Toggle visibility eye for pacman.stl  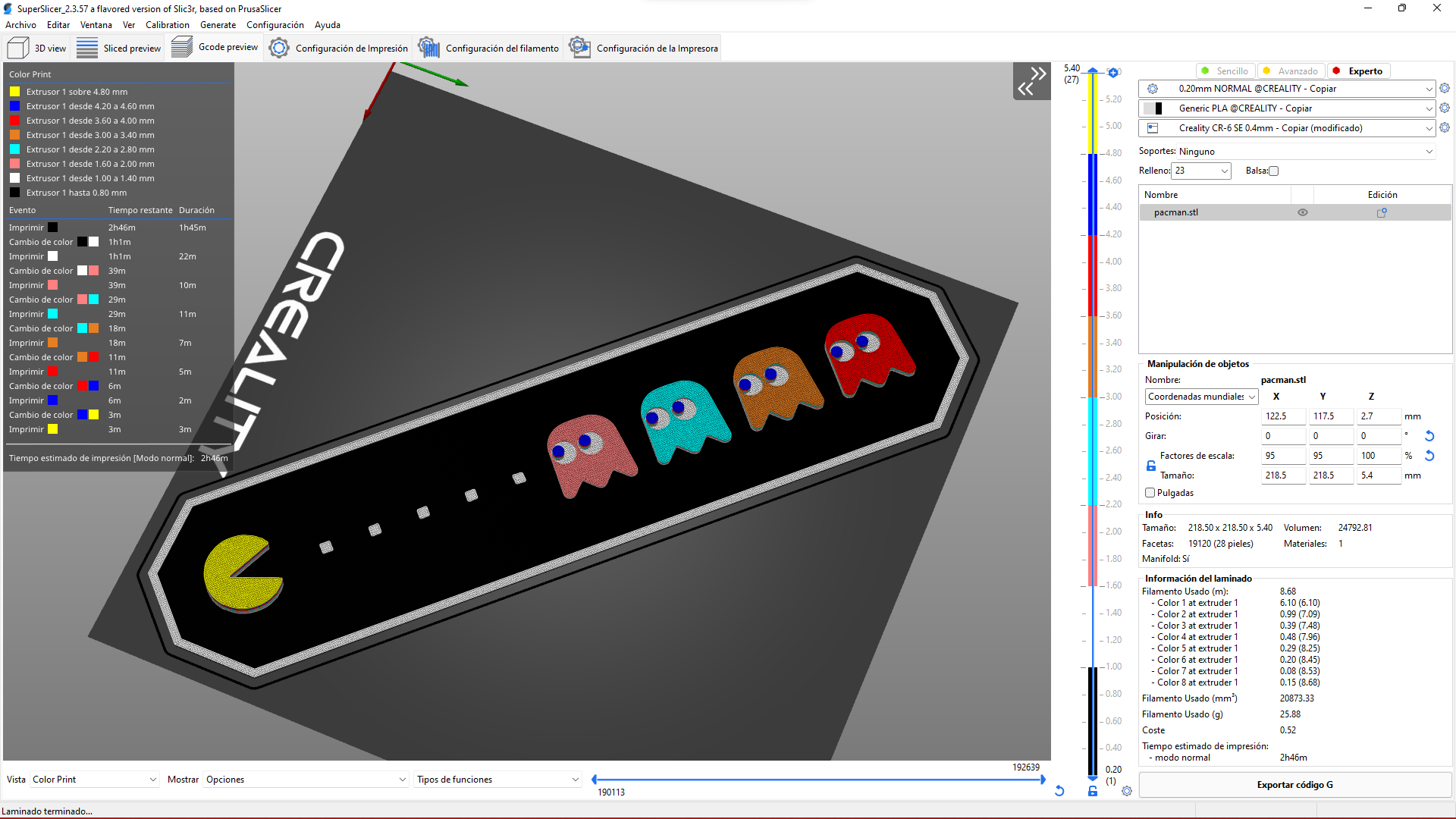pyautogui.click(x=1303, y=212)
